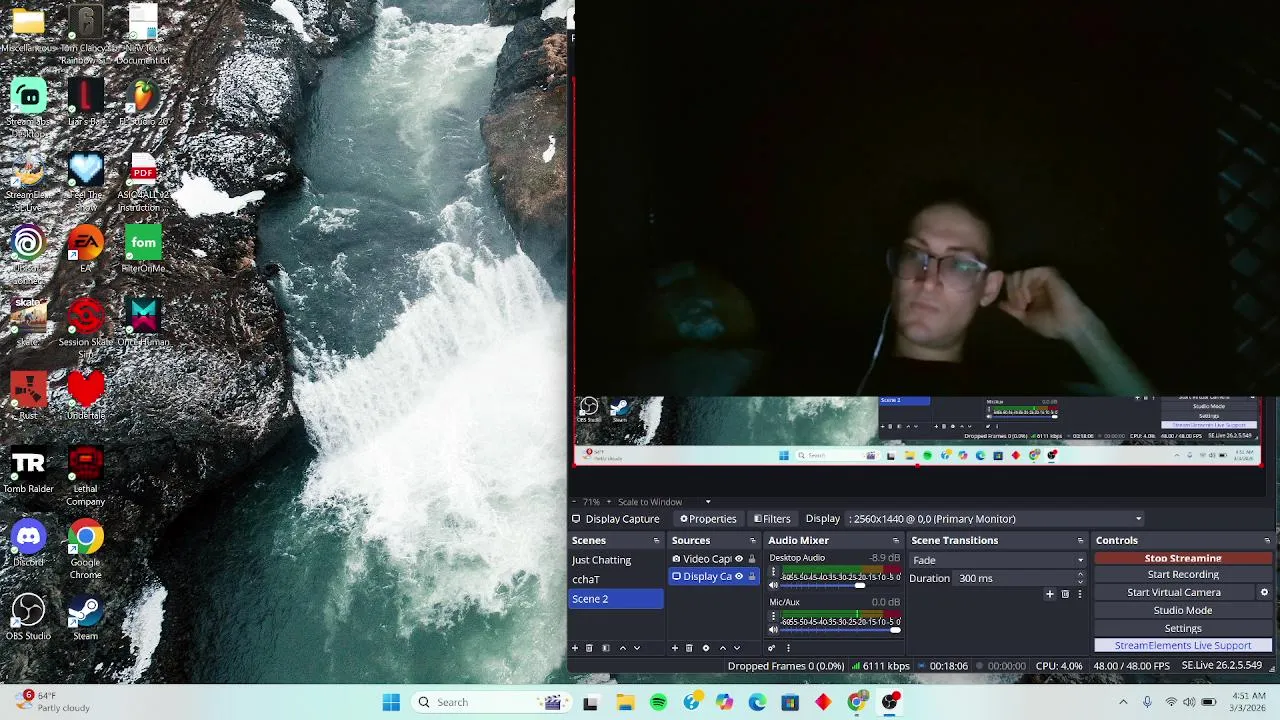Open Virtual Camera settings gear
Viewport: 1280px width, 720px height.
click(1264, 592)
